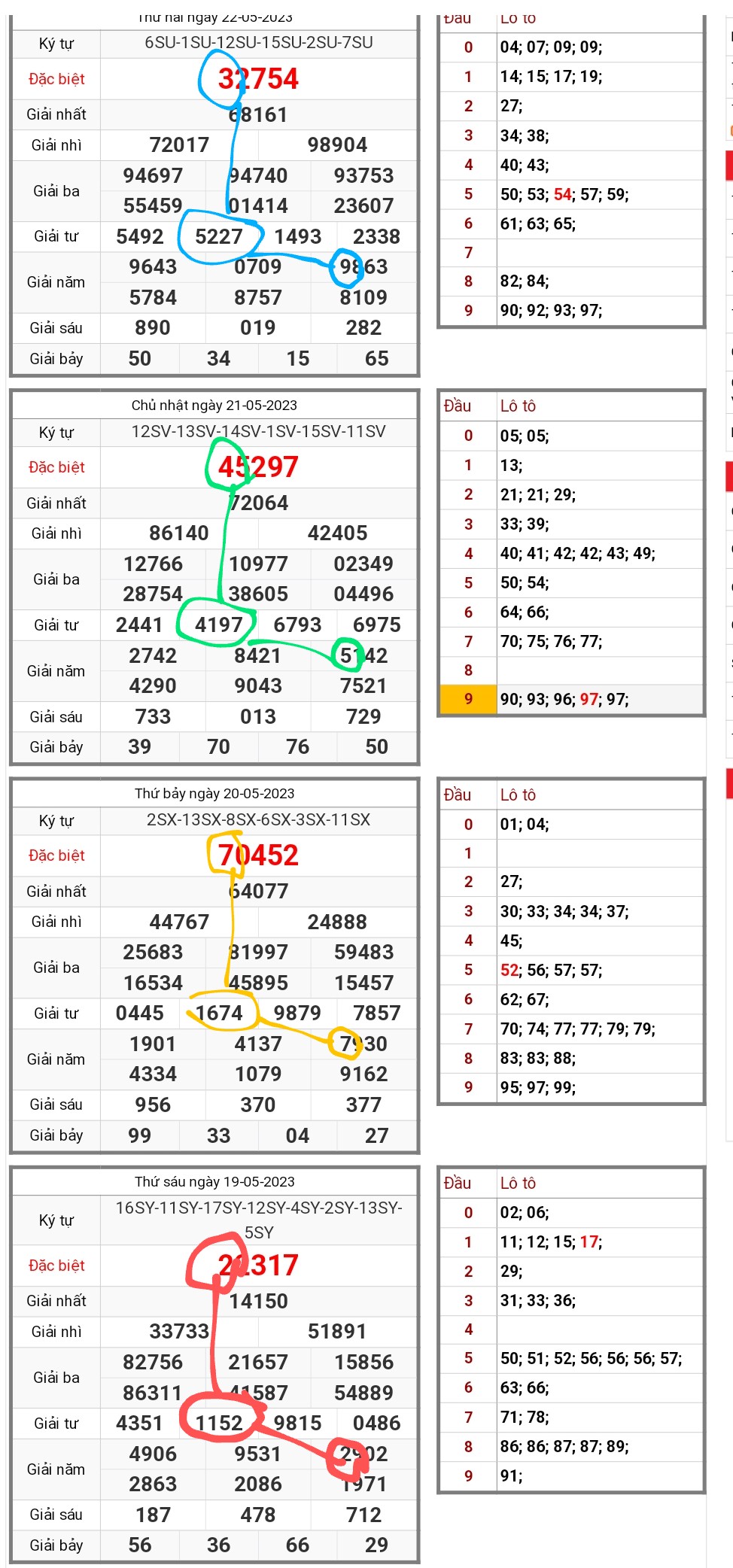The image size is (733, 1568).
Task: Click the loto row 40; 41; 42; 42; 43; 49
Action: (x=577, y=554)
